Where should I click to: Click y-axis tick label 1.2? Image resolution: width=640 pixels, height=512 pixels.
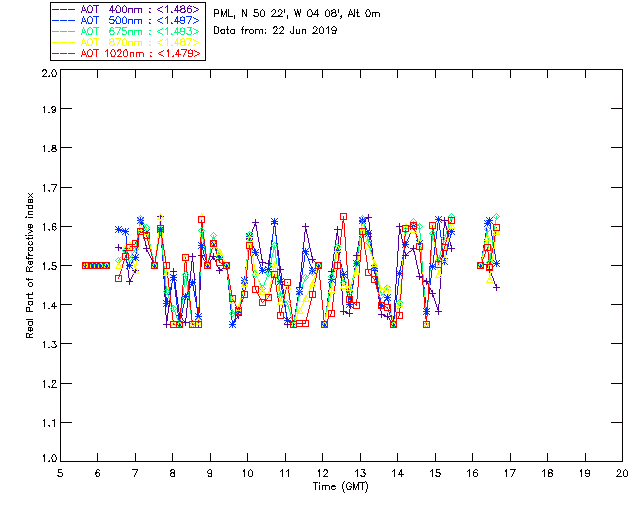point(49,384)
